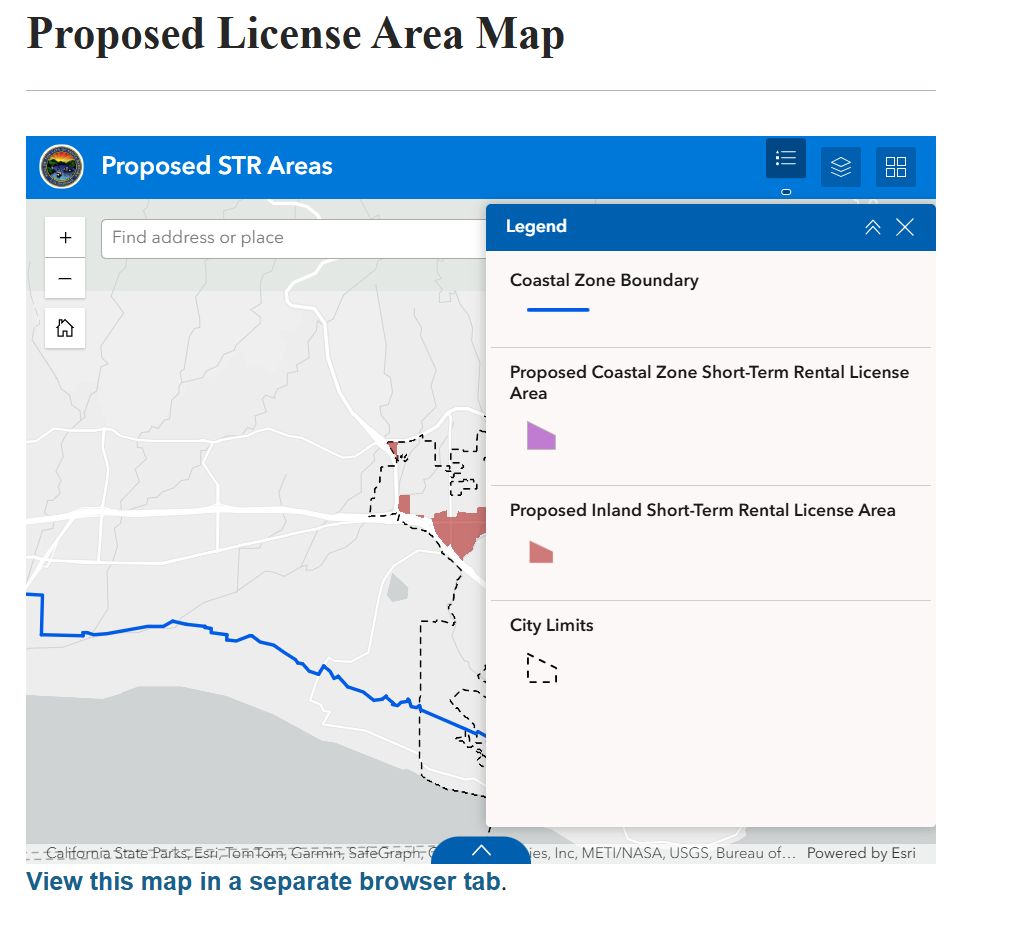The image size is (1015, 939).
Task: Click the Powered by Esri attribution
Action: pyautogui.click(x=861, y=854)
